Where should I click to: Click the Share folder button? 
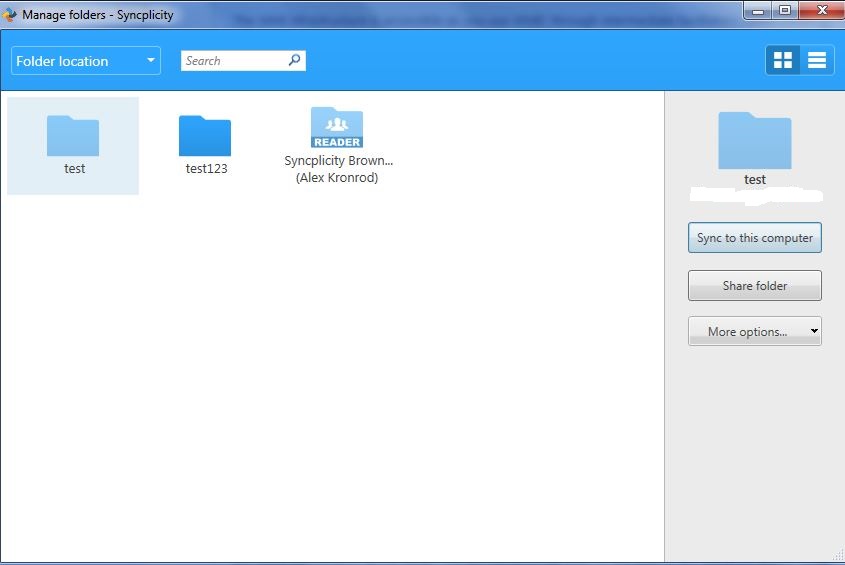(x=755, y=286)
